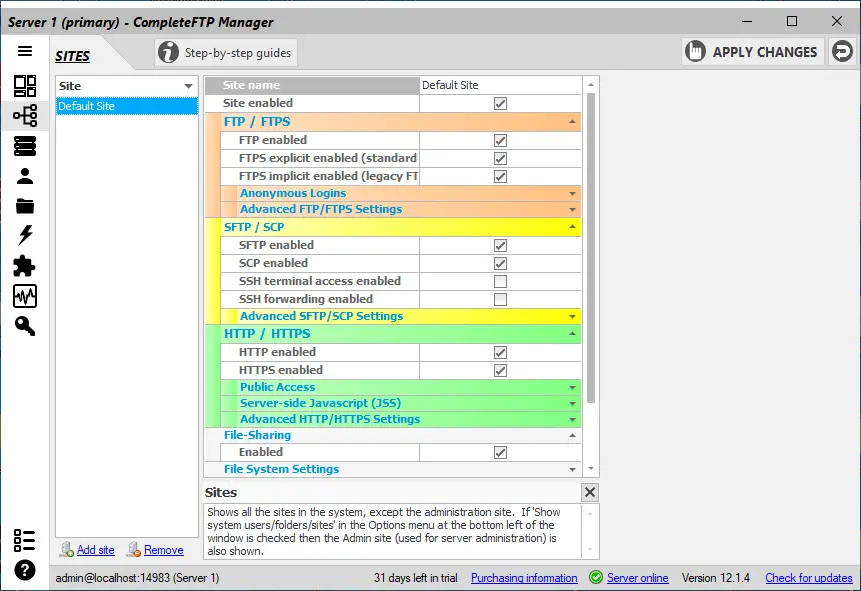Expand Server-side Javascript (JSS) section
Image resolution: width=861 pixels, height=591 pixels.
(572, 403)
